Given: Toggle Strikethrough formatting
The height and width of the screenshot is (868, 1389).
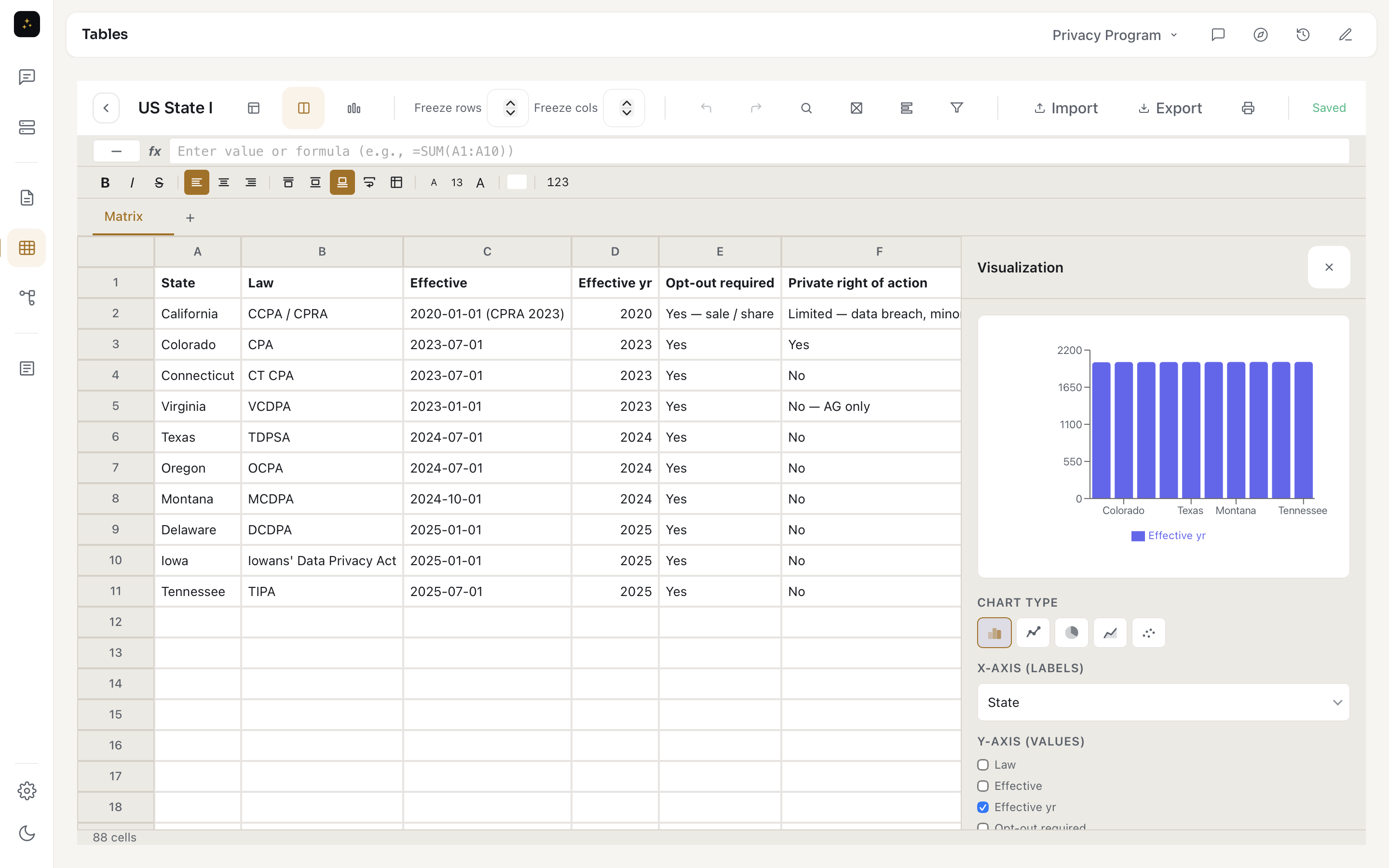Looking at the screenshot, I should click(x=159, y=183).
